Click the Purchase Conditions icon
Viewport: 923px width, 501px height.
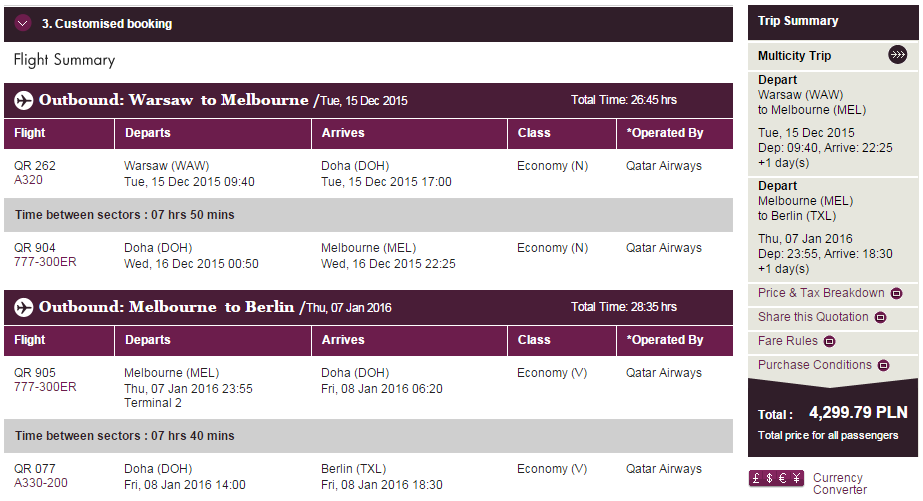[883, 366]
